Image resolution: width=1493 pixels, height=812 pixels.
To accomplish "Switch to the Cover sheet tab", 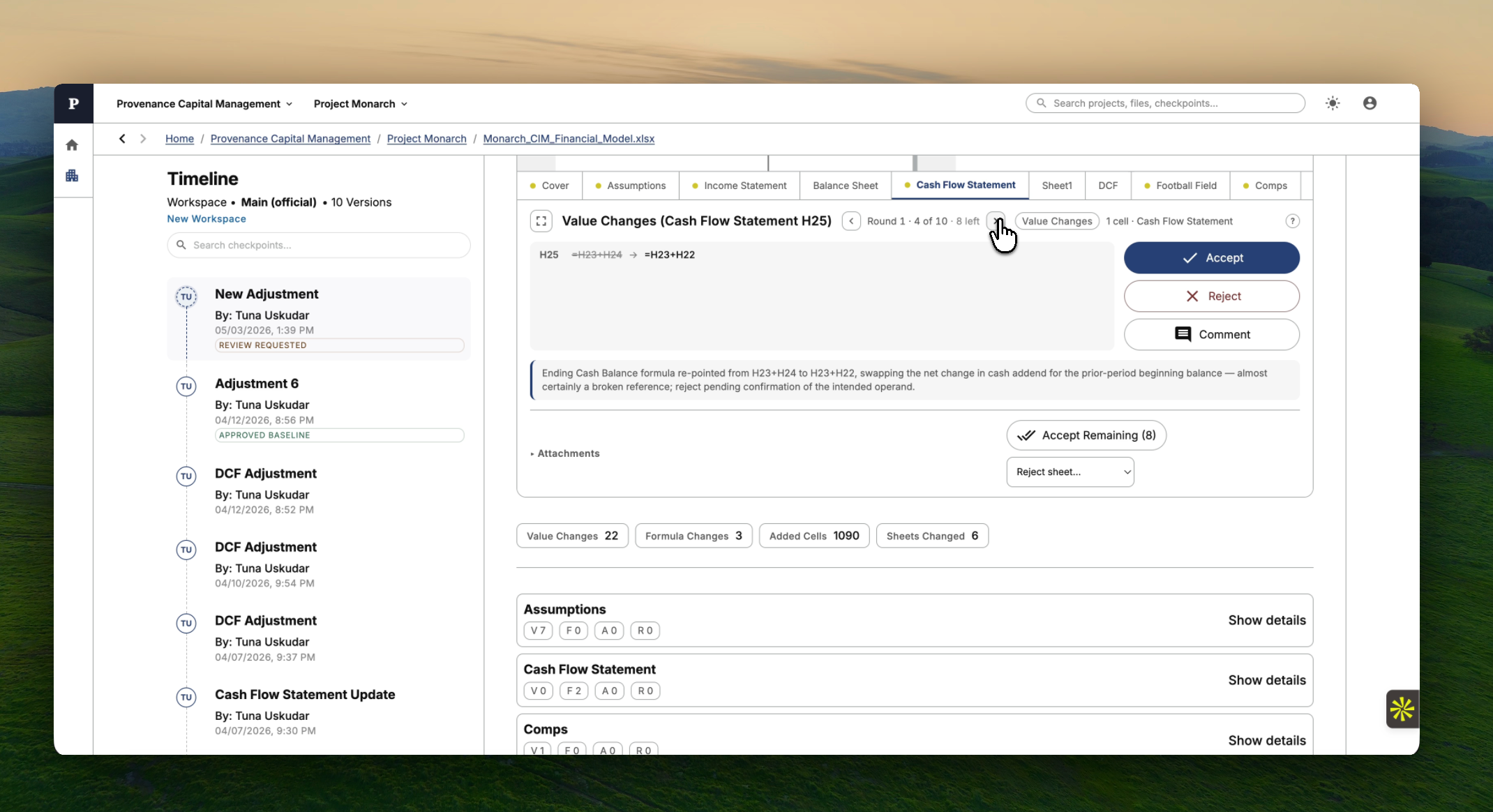I will click(x=550, y=186).
